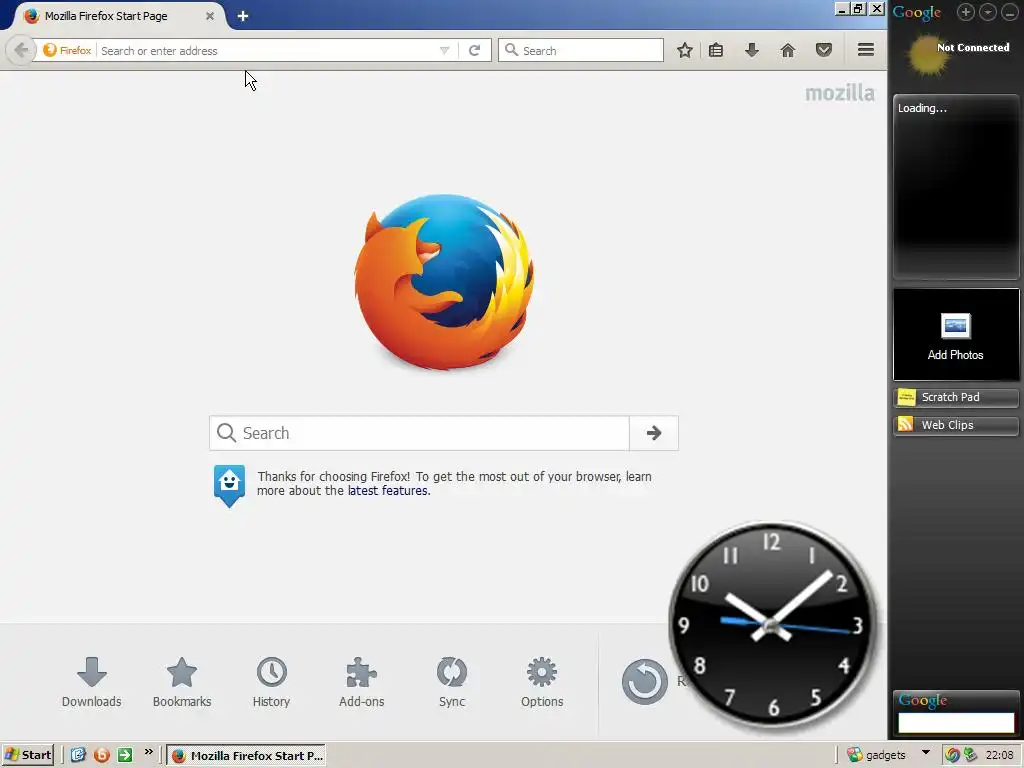Open a new tab with plus button
The image size is (1024, 768).
point(243,16)
